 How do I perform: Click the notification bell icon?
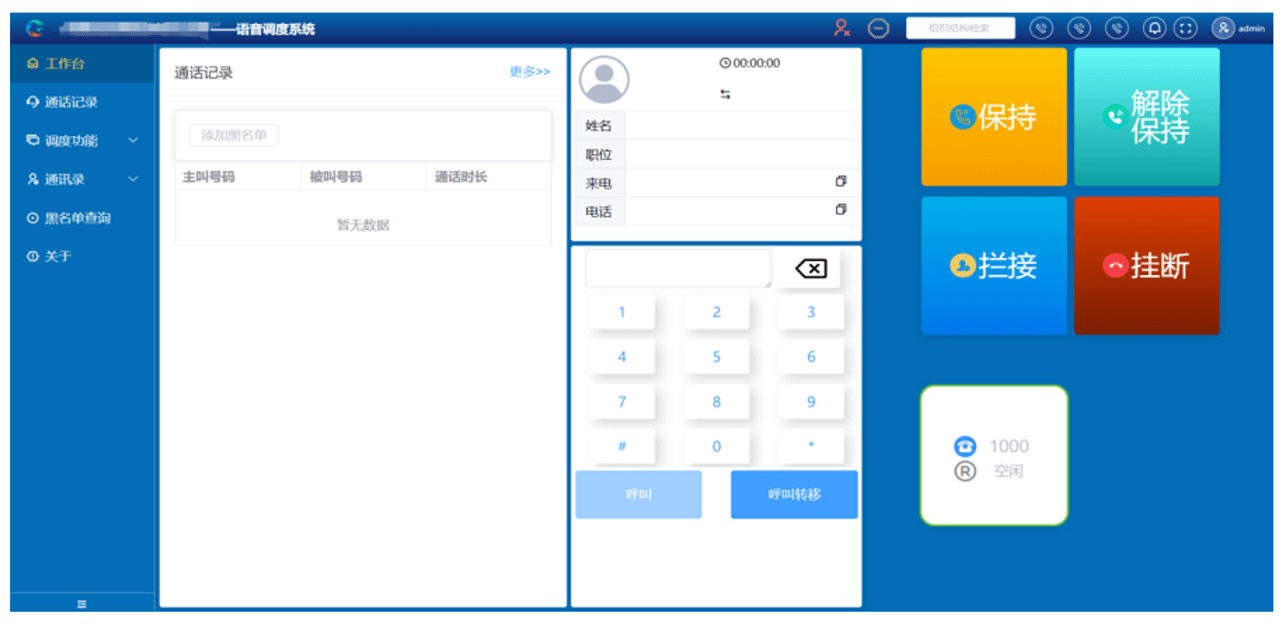[x=1154, y=29]
